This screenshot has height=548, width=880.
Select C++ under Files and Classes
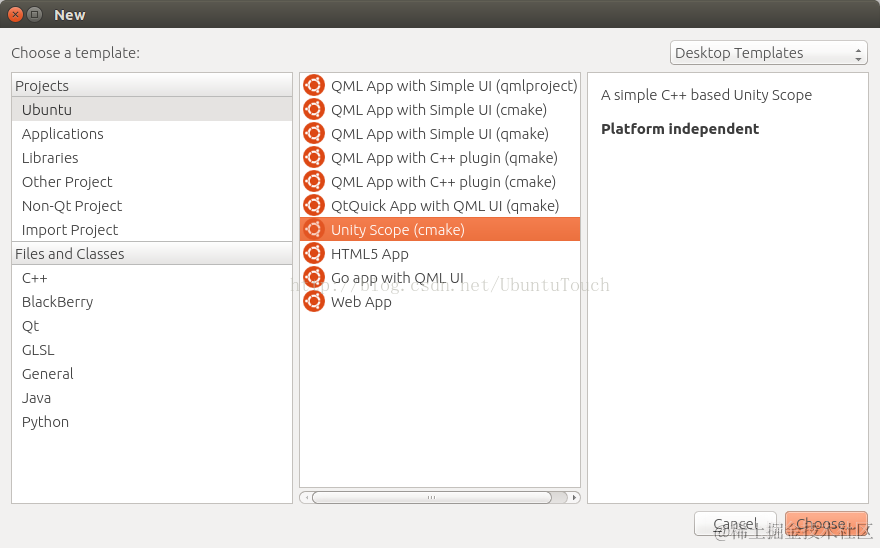point(152,278)
